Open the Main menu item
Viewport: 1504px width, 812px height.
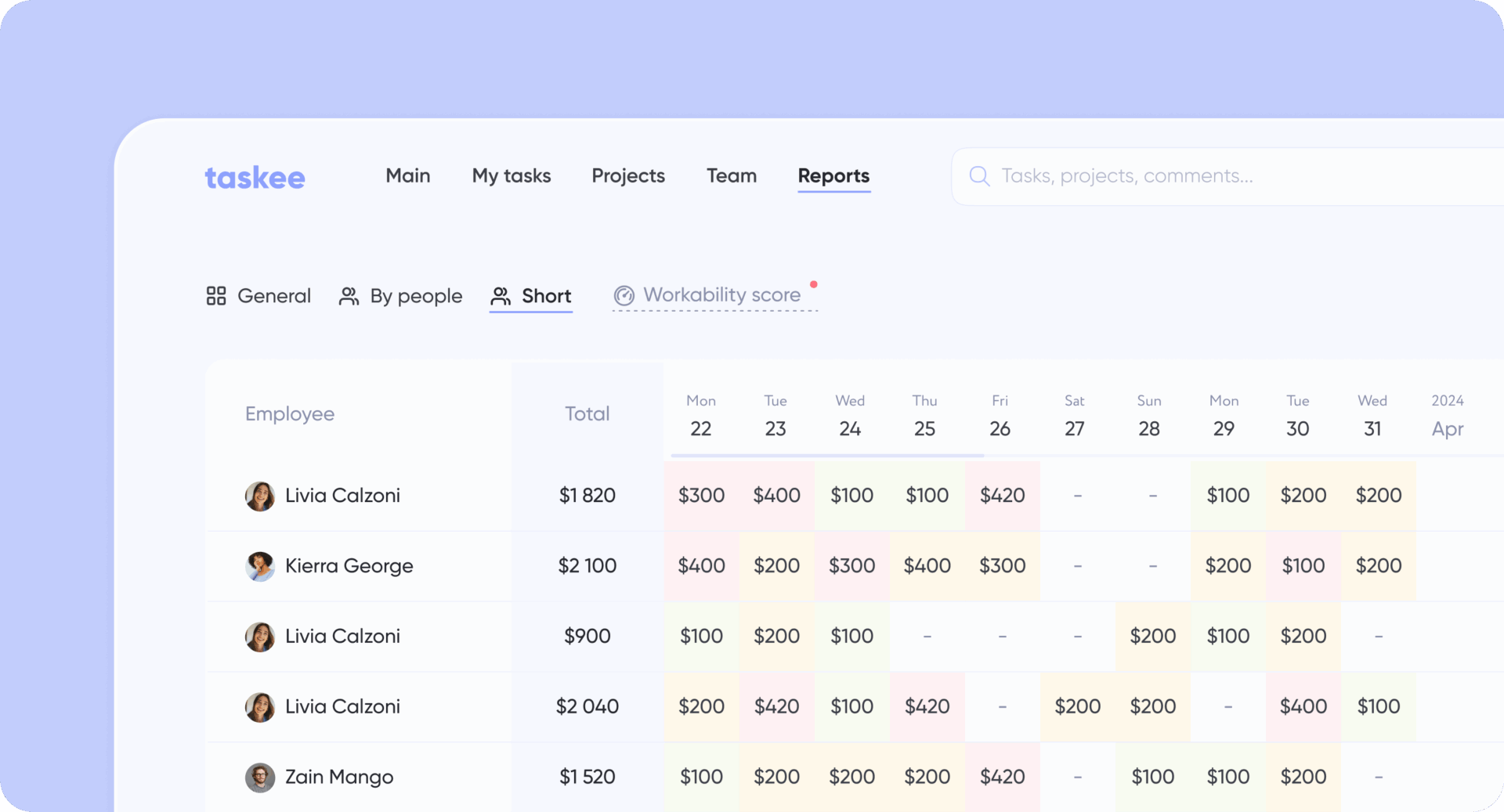click(407, 176)
